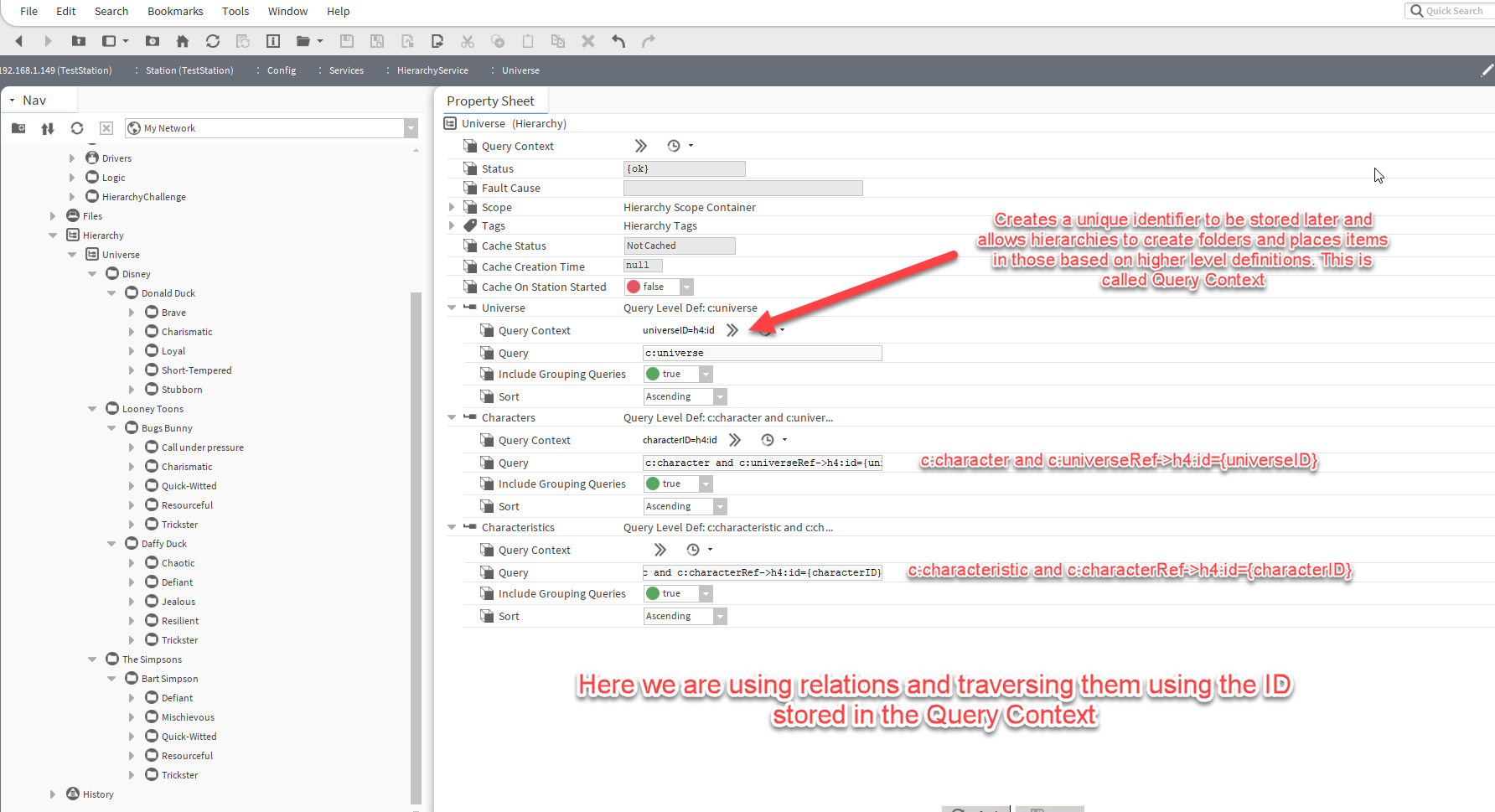Open Characters Sort Ascending dropdown
The image size is (1495, 812).
720,507
